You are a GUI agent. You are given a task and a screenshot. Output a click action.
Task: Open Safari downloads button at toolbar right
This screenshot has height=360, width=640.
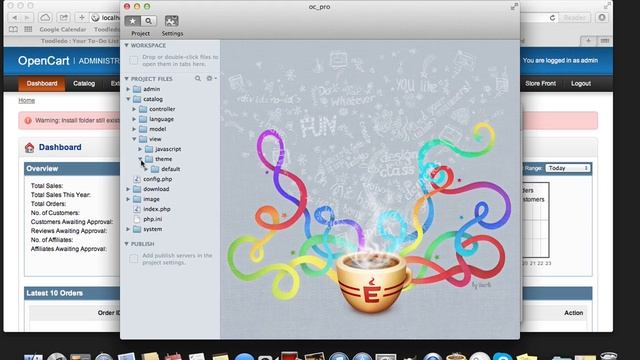point(602,18)
